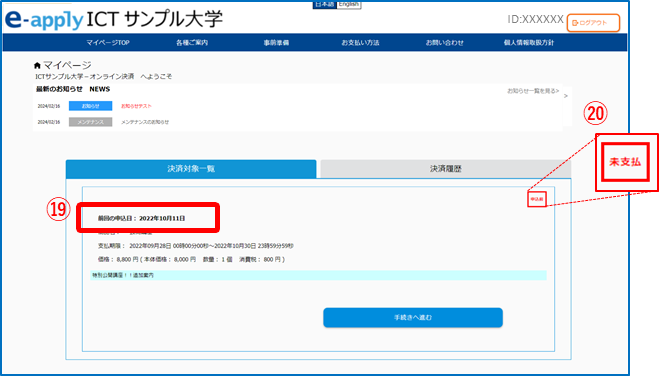The width and height of the screenshot is (659, 376).
Task: Click the 最新のお知らせ NEWS heading
Action: [73, 89]
